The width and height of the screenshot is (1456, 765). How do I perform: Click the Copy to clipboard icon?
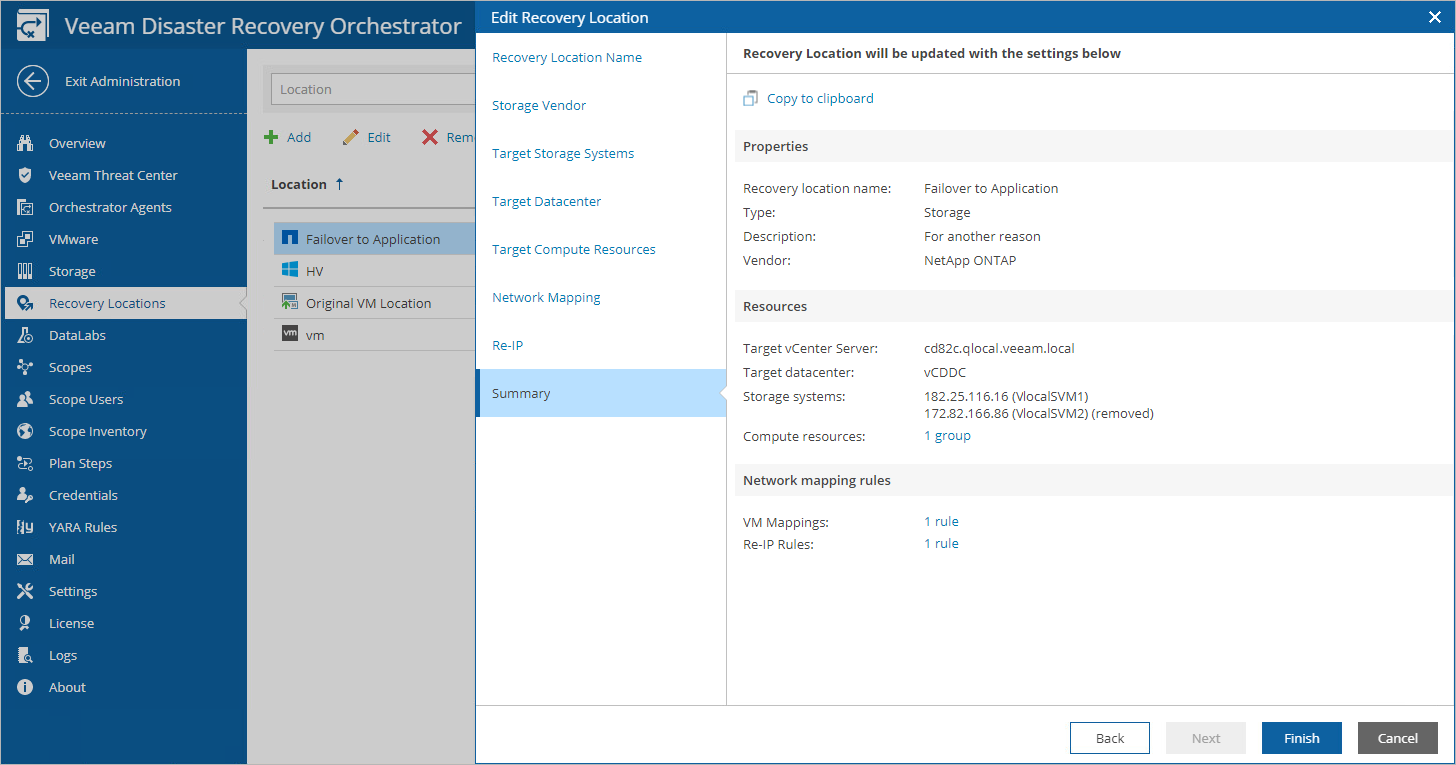751,99
